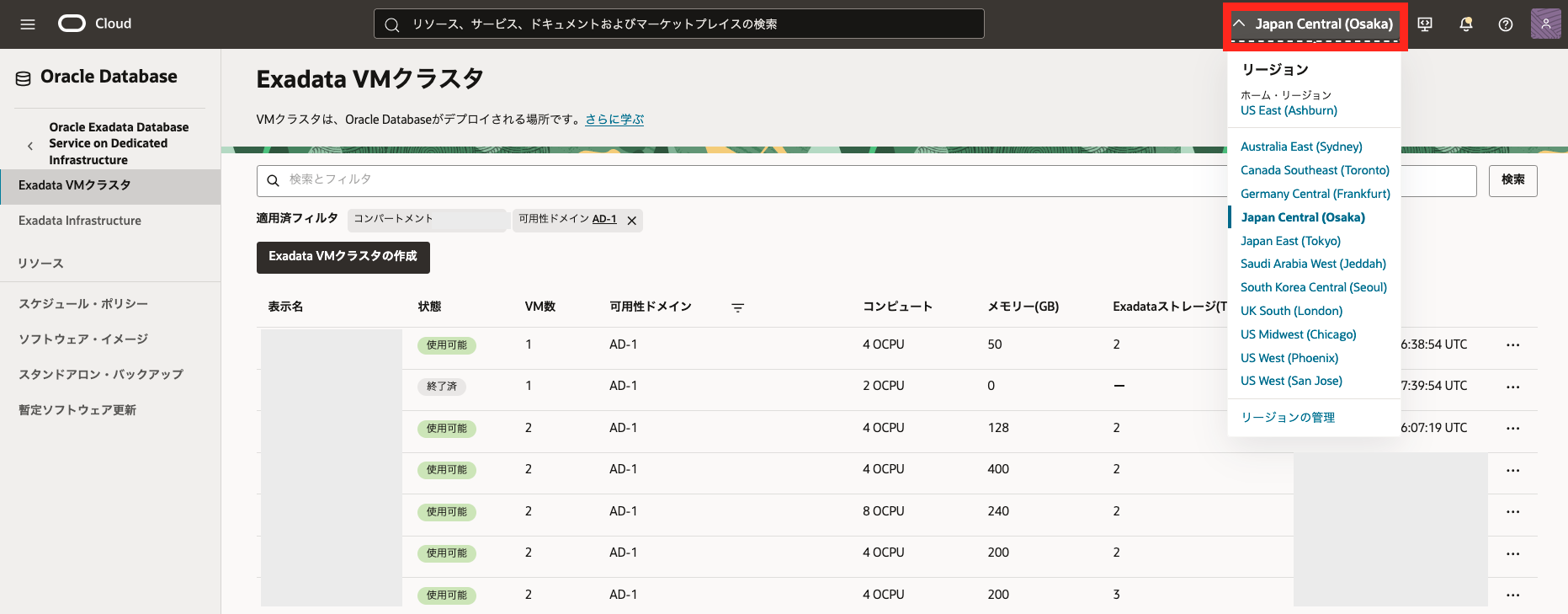Select Japan East (Tokyo) region

1290,241
